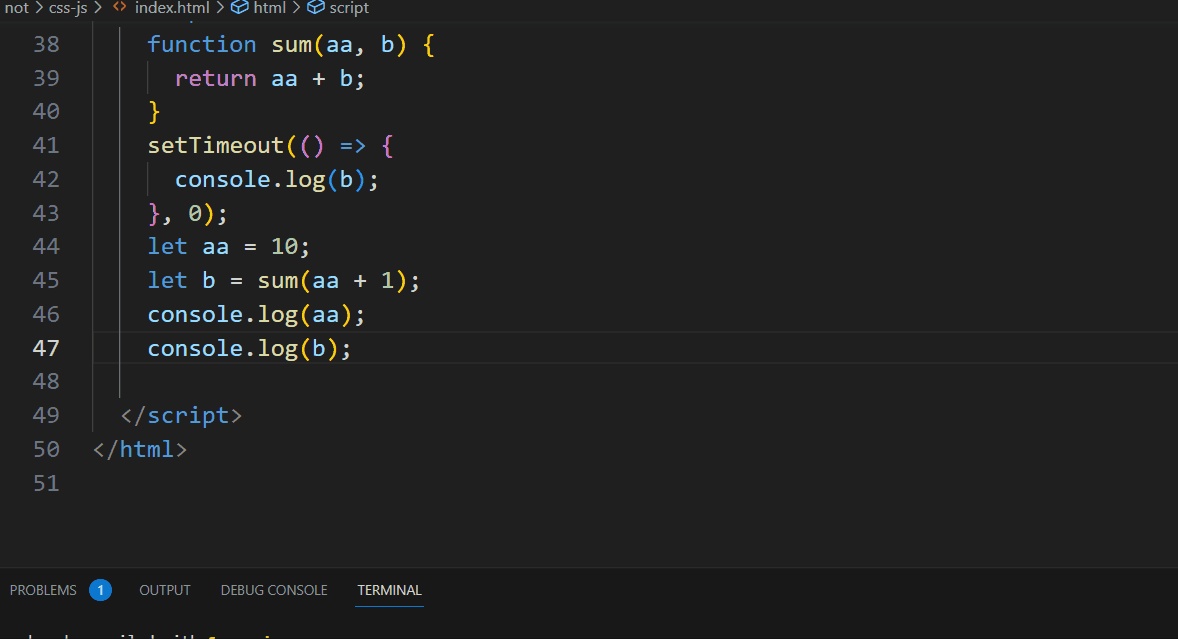Click the '0' delay argument on line 43

pyautogui.click(x=195, y=213)
